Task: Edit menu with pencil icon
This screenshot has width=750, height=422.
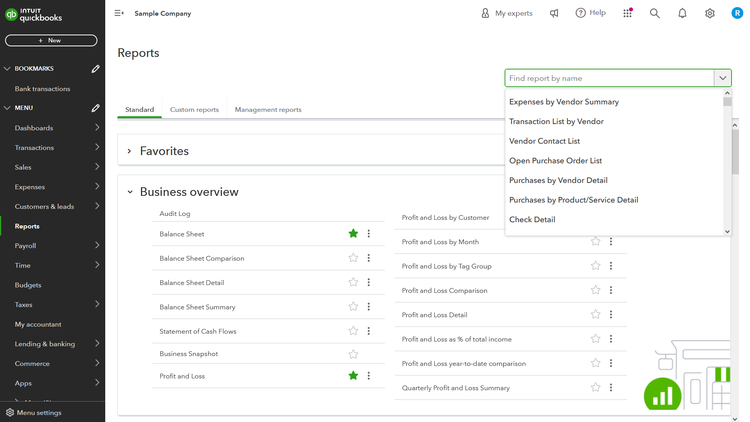Action: [x=96, y=108]
